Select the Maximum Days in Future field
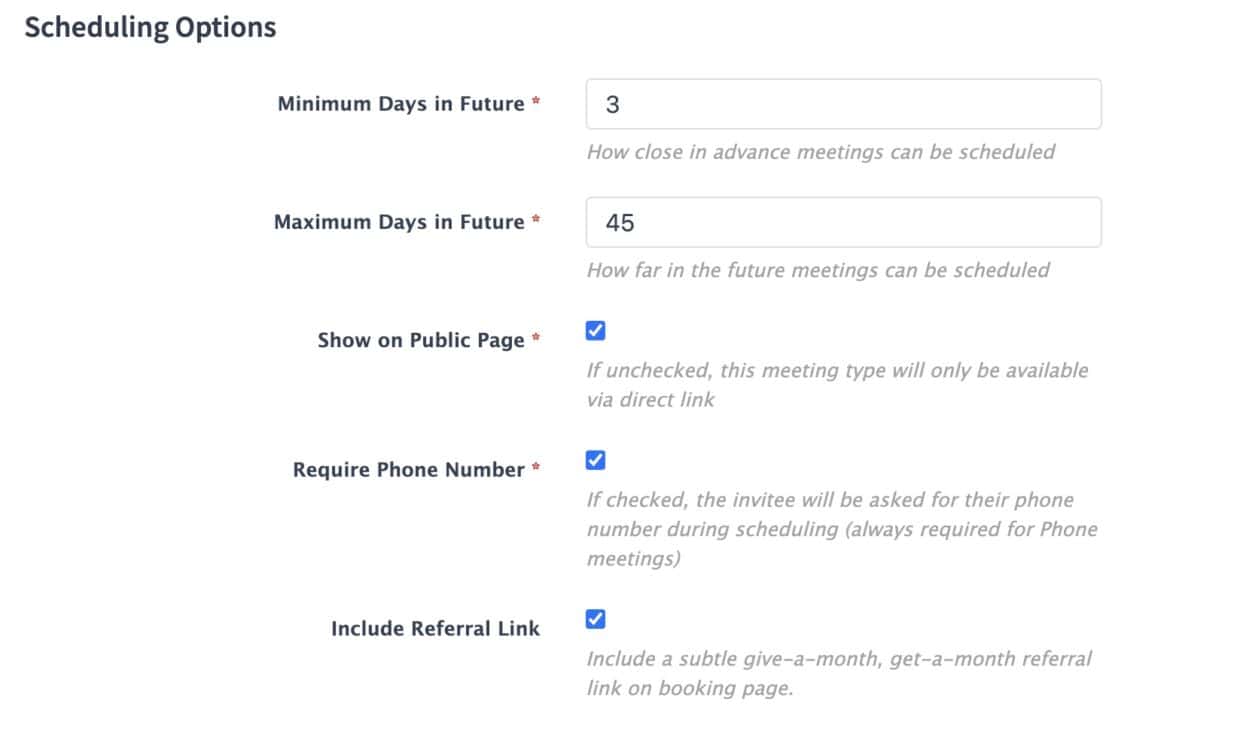This screenshot has width=1240, height=735. pos(843,222)
